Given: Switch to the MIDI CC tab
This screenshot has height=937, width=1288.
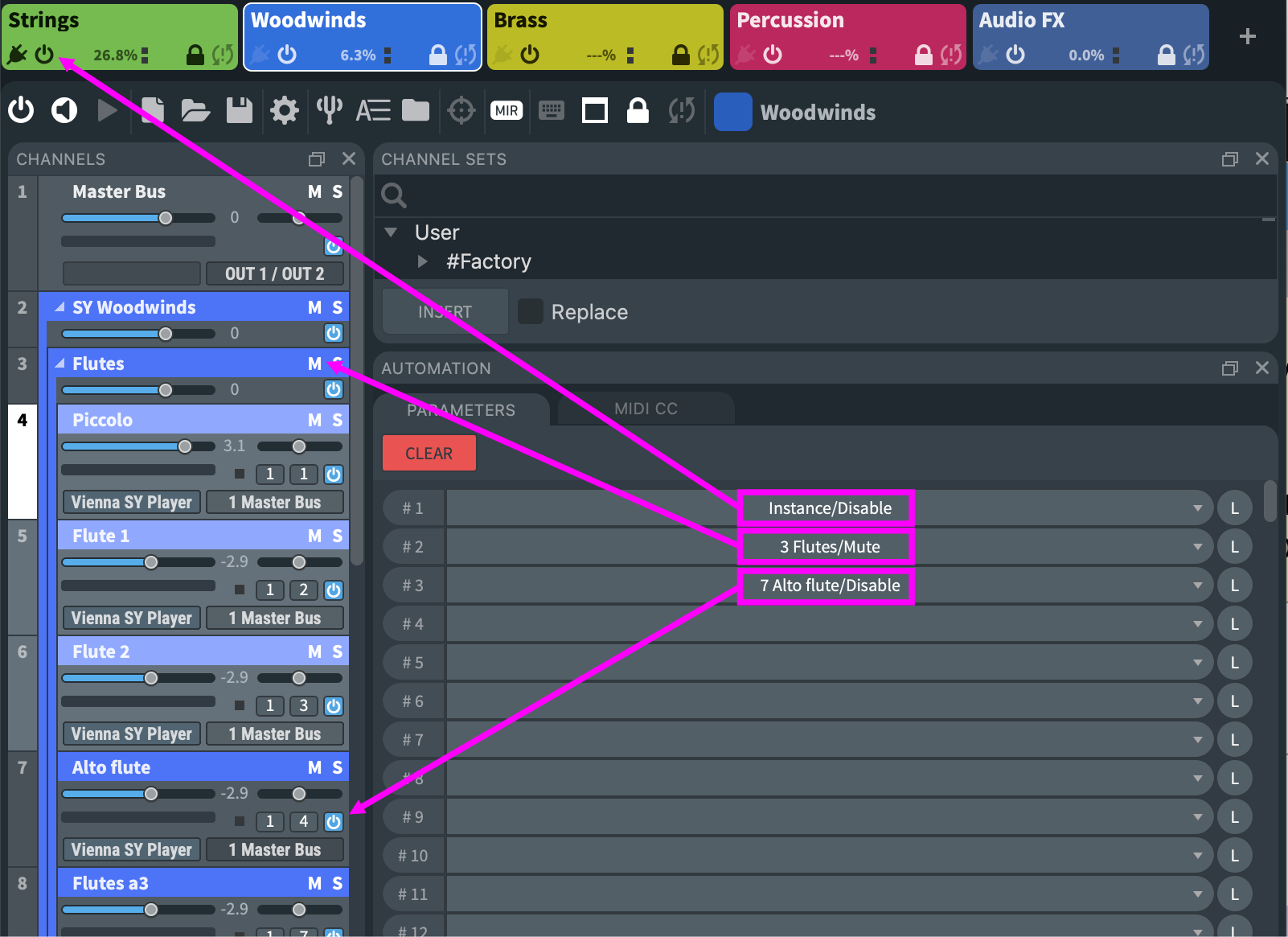Looking at the screenshot, I should [x=646, y=409].
